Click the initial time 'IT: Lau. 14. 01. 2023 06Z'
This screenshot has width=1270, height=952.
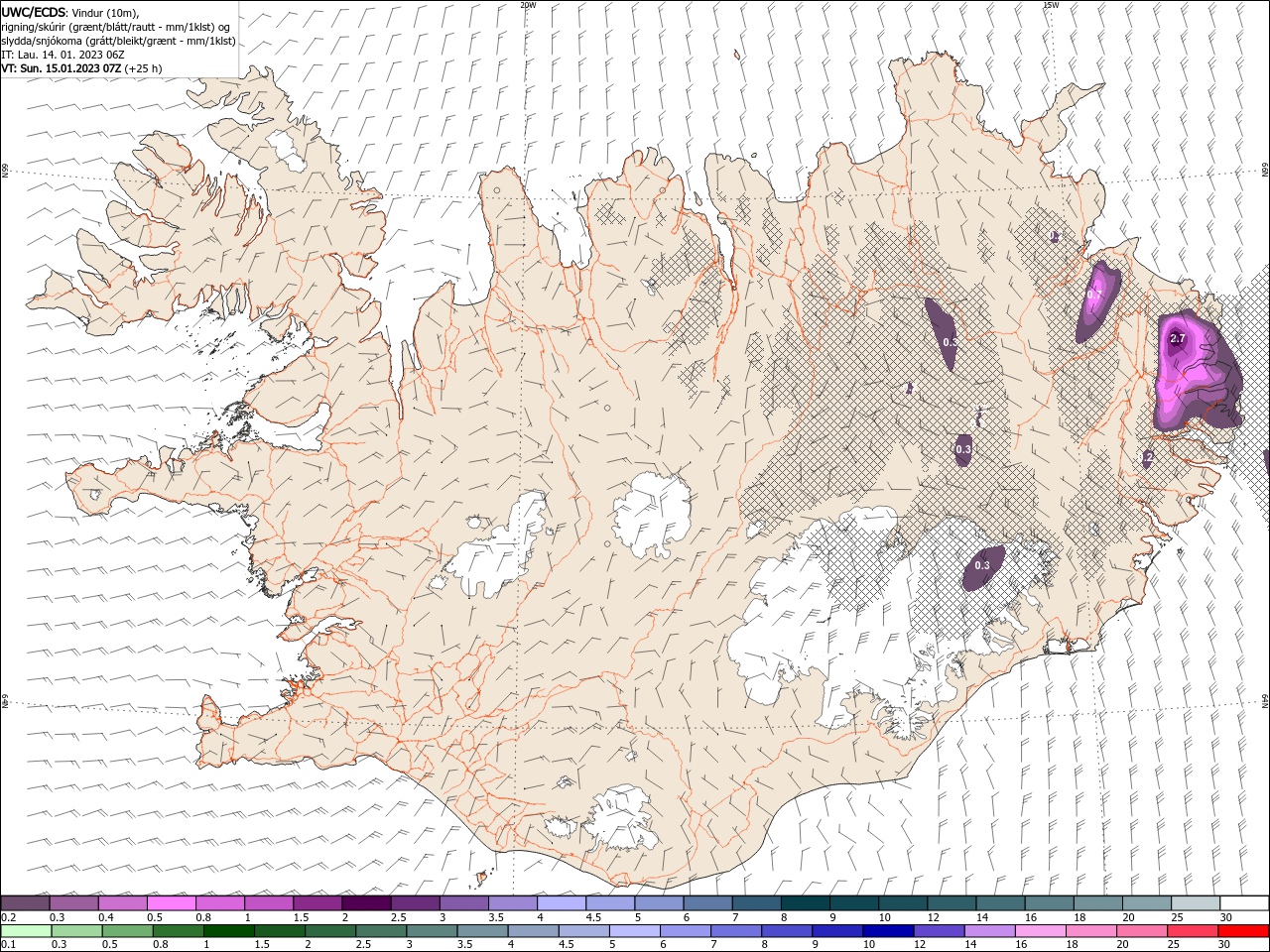point(63,55)
